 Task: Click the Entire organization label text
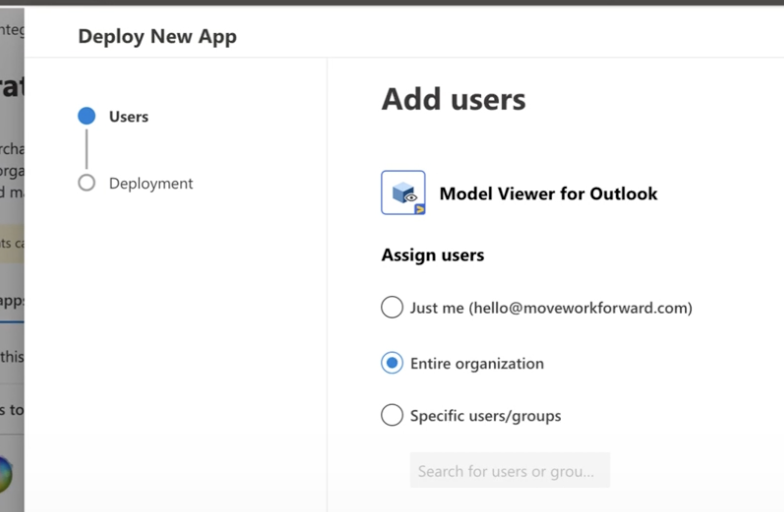click(477, 364)
